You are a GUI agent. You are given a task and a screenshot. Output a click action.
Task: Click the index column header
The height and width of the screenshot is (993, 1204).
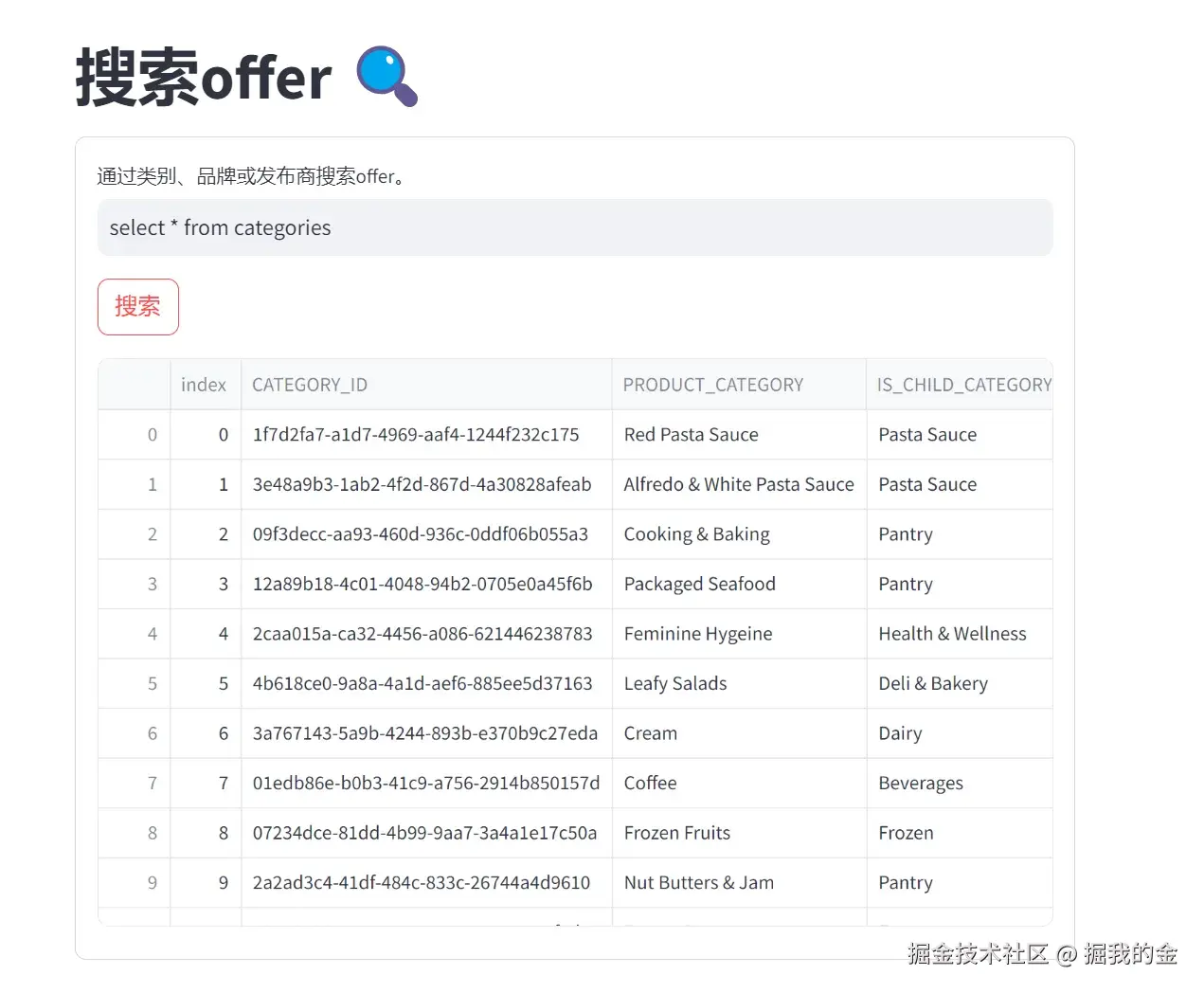(x=204, y=384)
